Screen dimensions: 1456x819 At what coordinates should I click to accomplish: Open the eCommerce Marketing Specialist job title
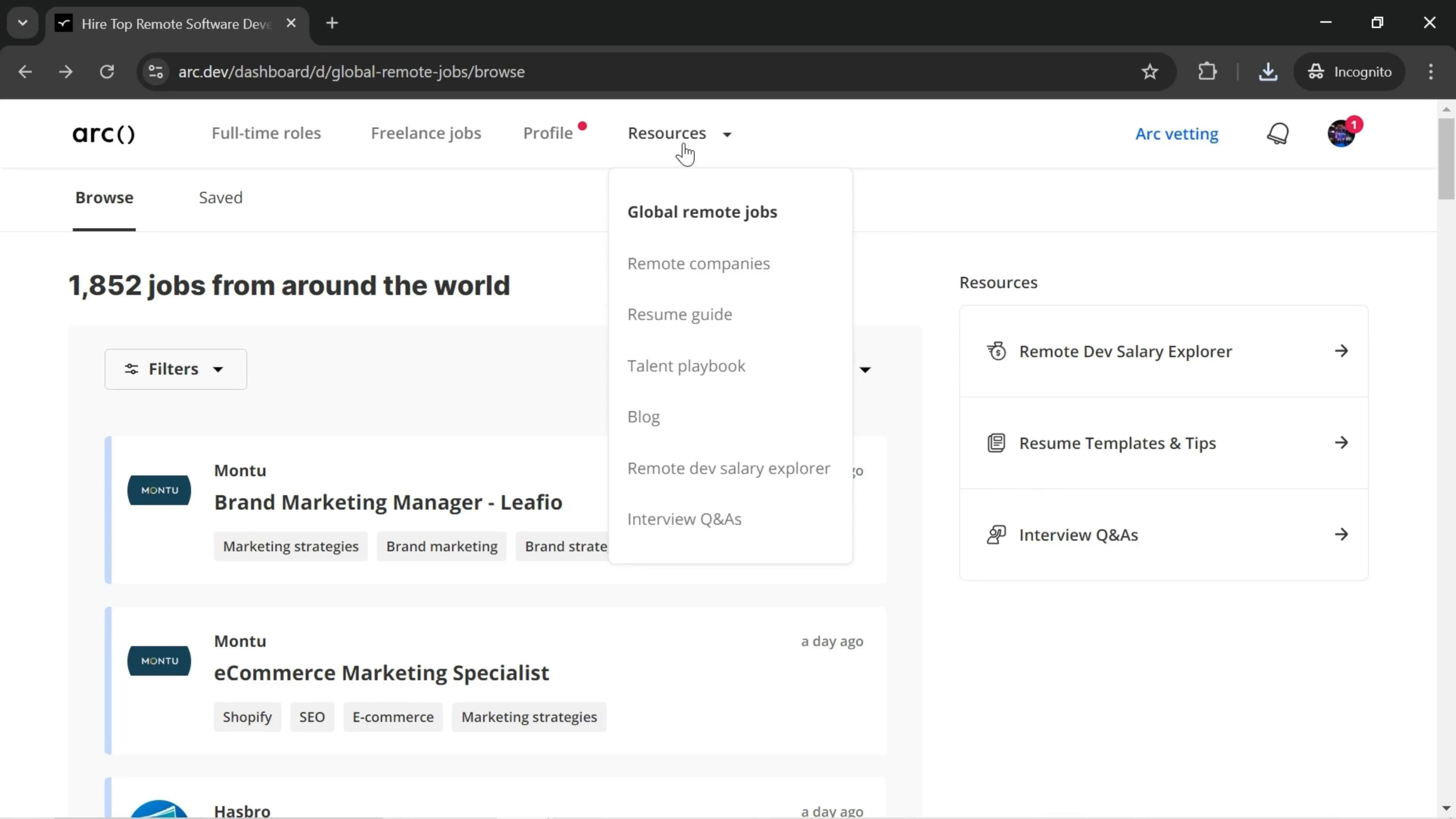tap(381, 673)
